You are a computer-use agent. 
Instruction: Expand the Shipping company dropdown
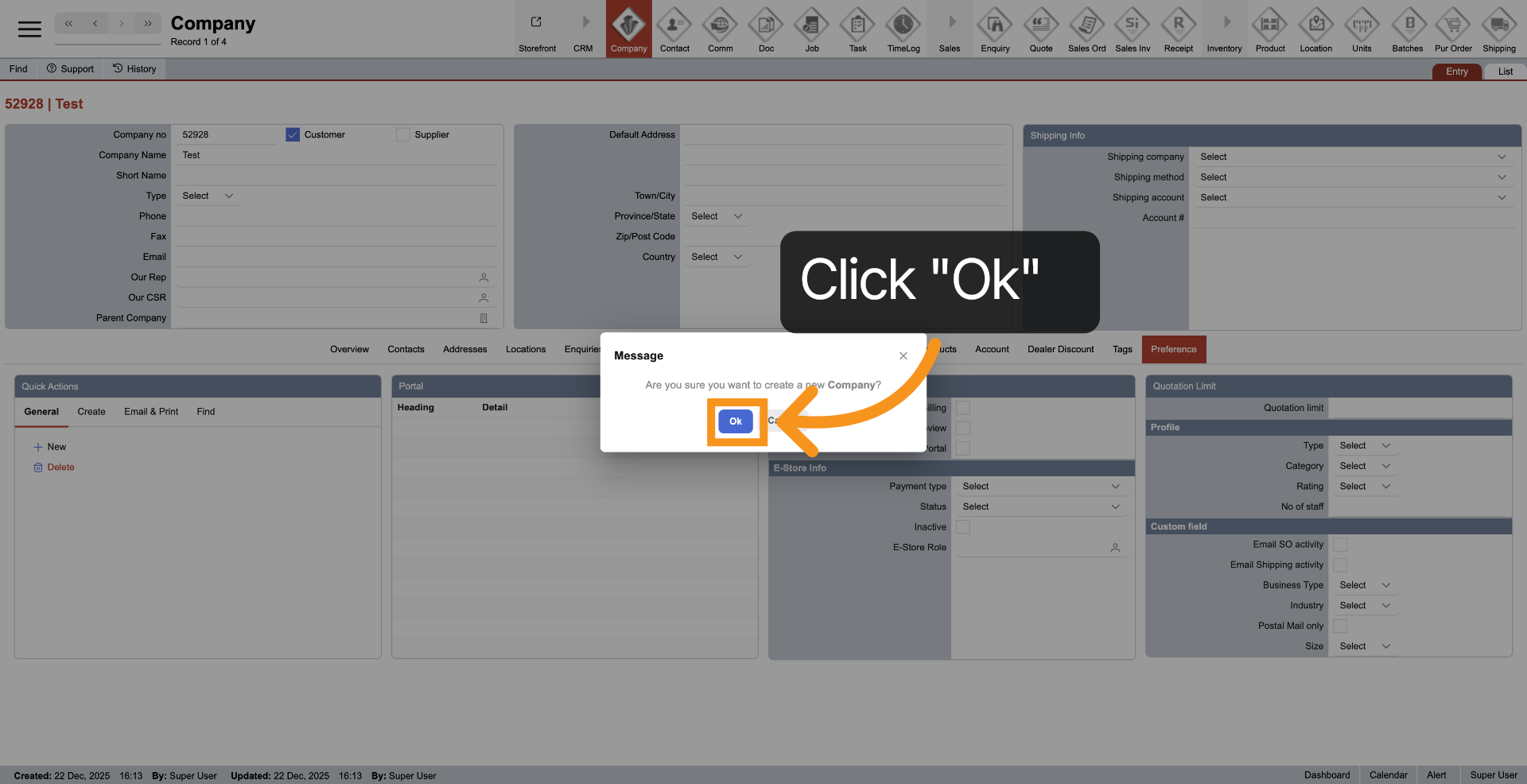(x=1352, y=157)
